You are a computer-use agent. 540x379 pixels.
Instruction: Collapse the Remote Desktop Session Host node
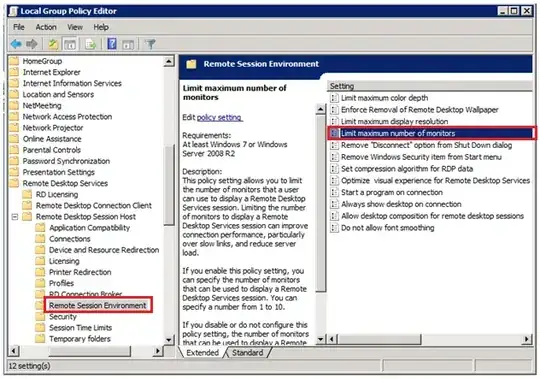[15, 217]
